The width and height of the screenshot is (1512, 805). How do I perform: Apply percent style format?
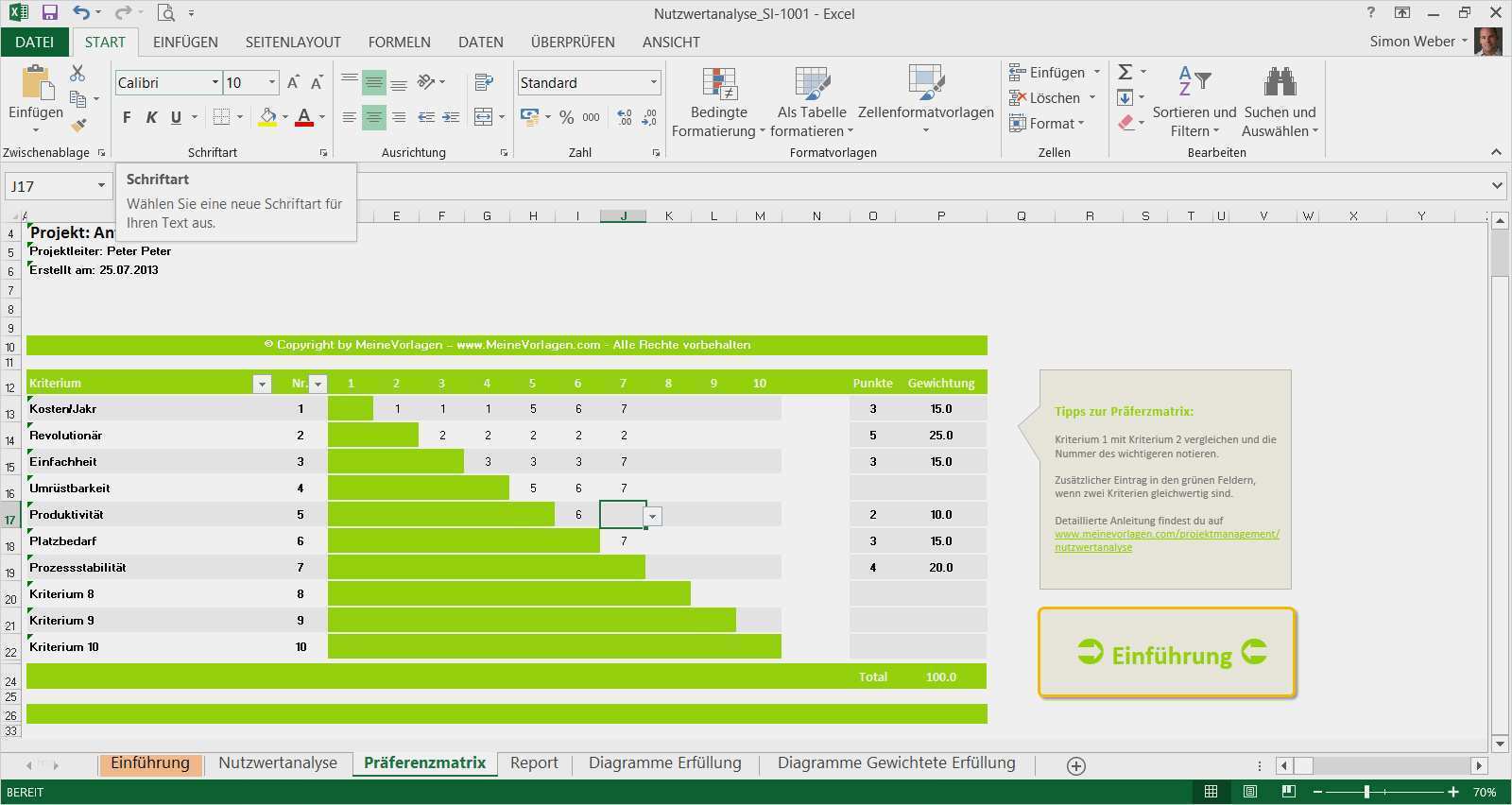click(566, 117)
